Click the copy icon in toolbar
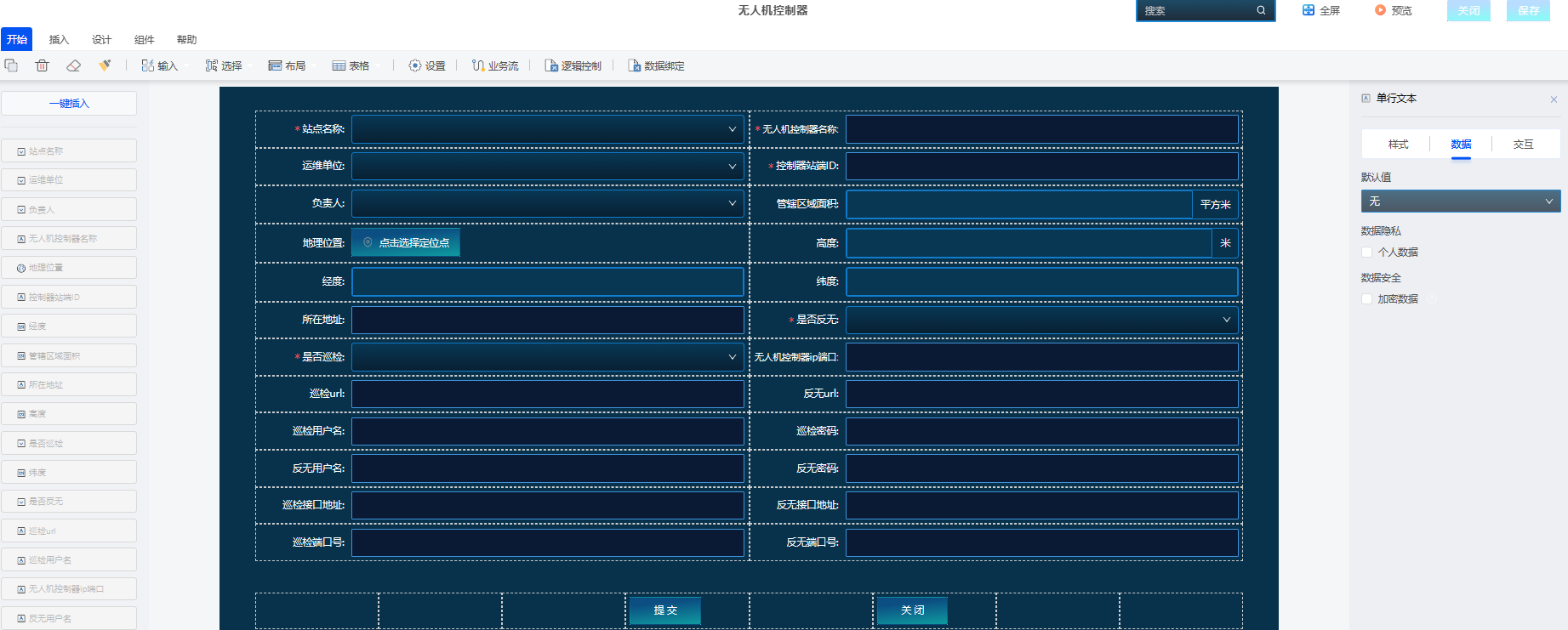The width and height of the screenshot is (1568, 630). coord(11,65)
